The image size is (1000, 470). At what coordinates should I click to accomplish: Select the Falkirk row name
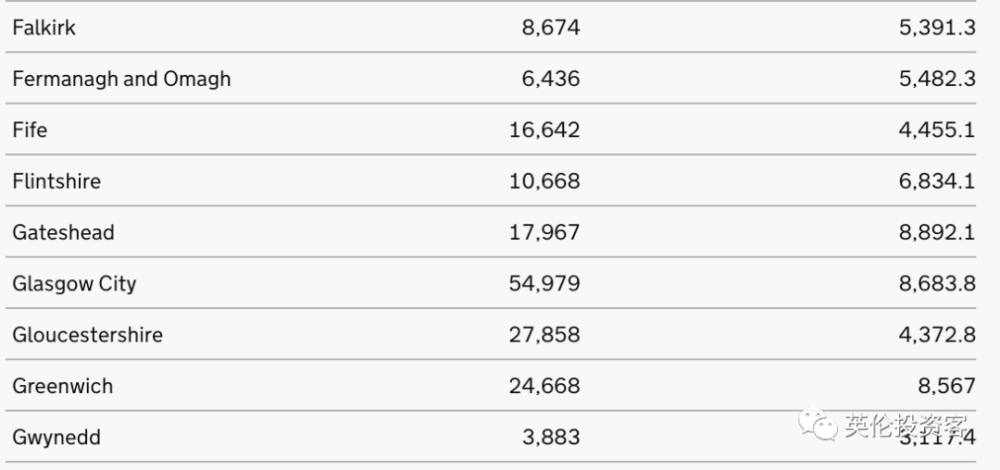(x=44, y=27)
